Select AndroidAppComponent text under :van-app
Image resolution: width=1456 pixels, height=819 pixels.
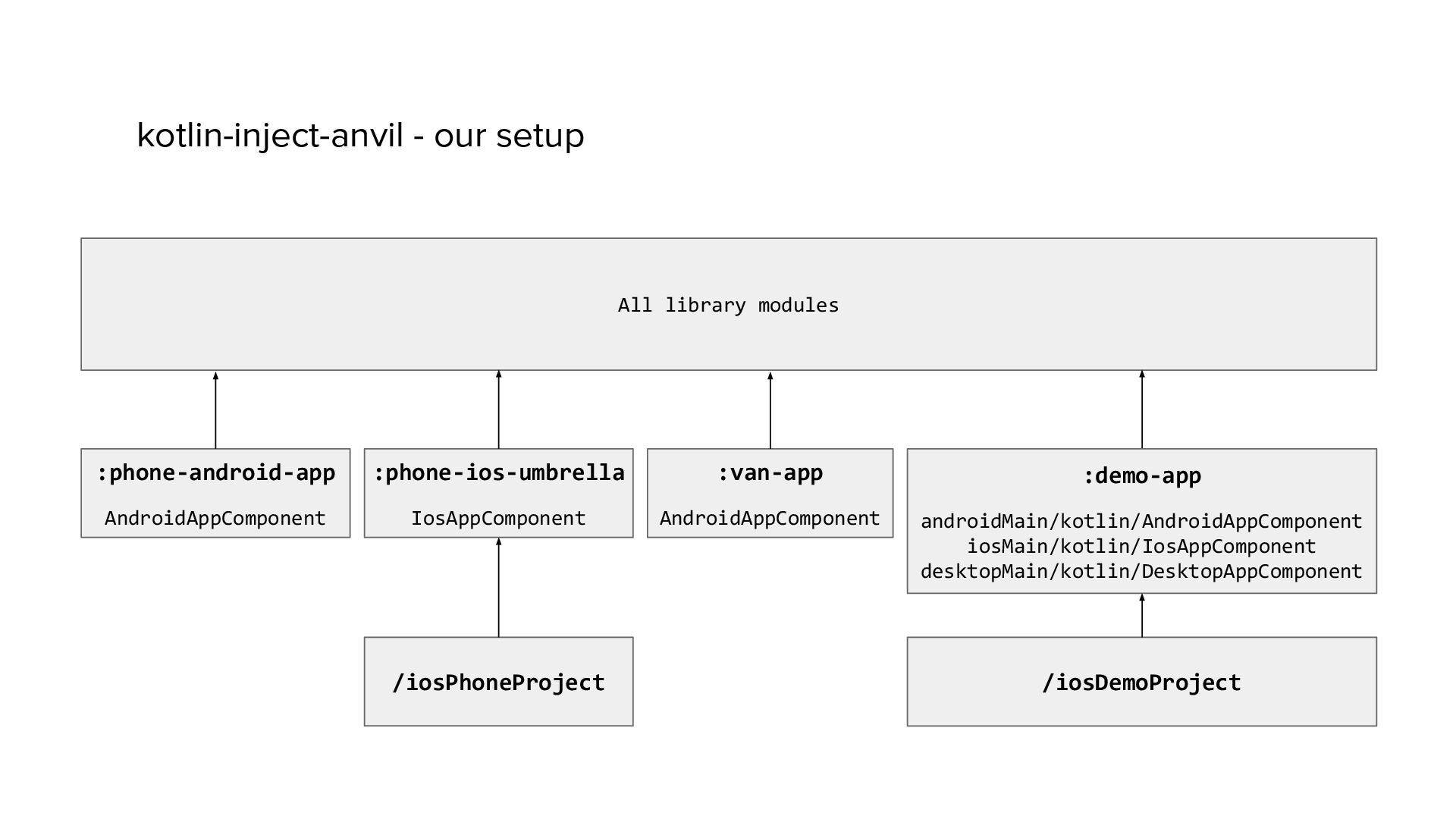(x=770, y=519)
